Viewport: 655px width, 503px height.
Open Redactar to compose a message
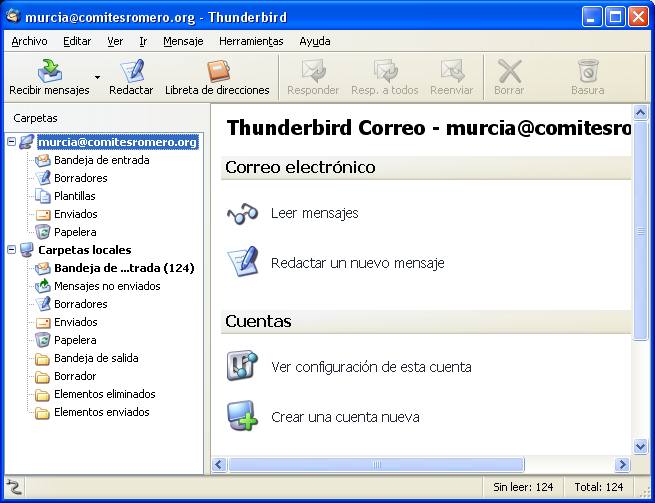click(x=131, y=71)
